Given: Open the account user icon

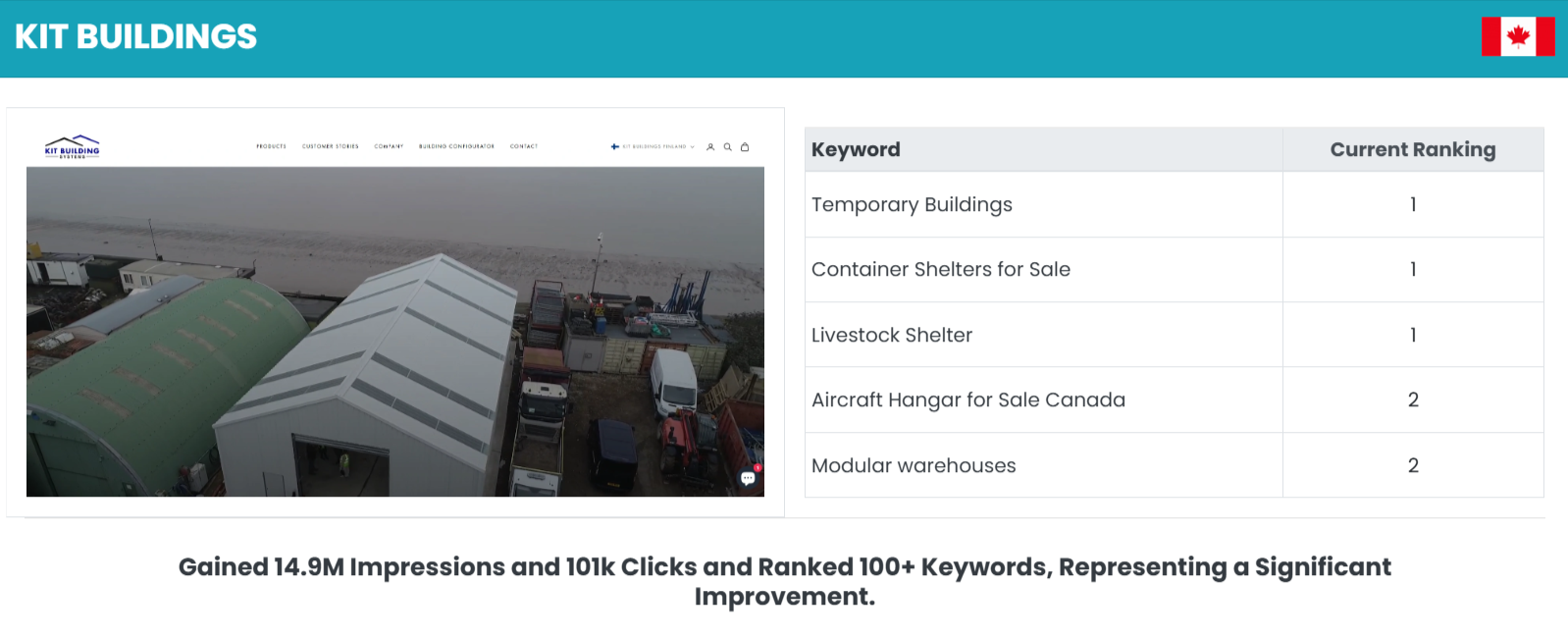Looking at the screenshot, I should 710,147.
